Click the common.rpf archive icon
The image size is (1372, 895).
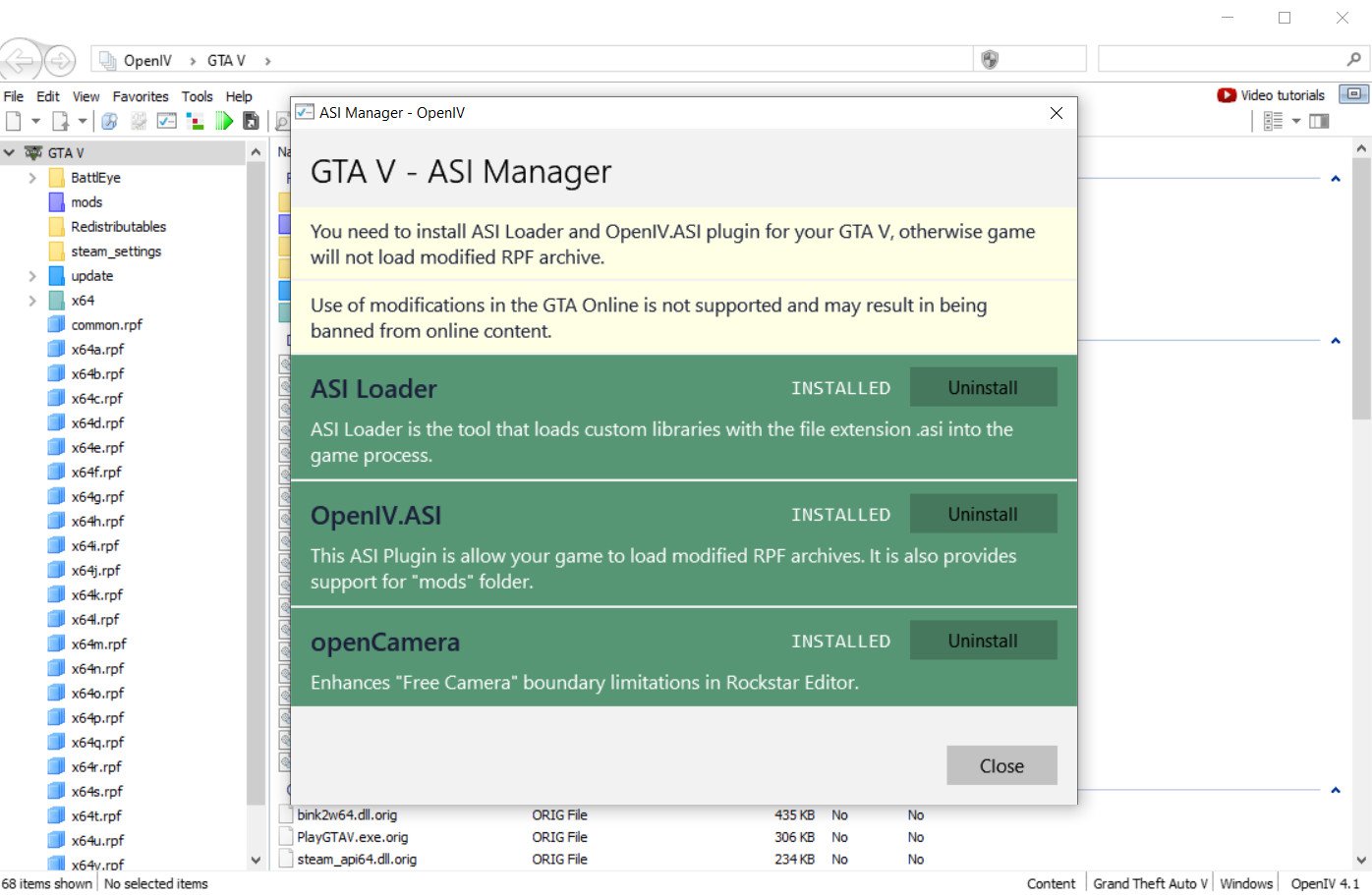(57, 325)
